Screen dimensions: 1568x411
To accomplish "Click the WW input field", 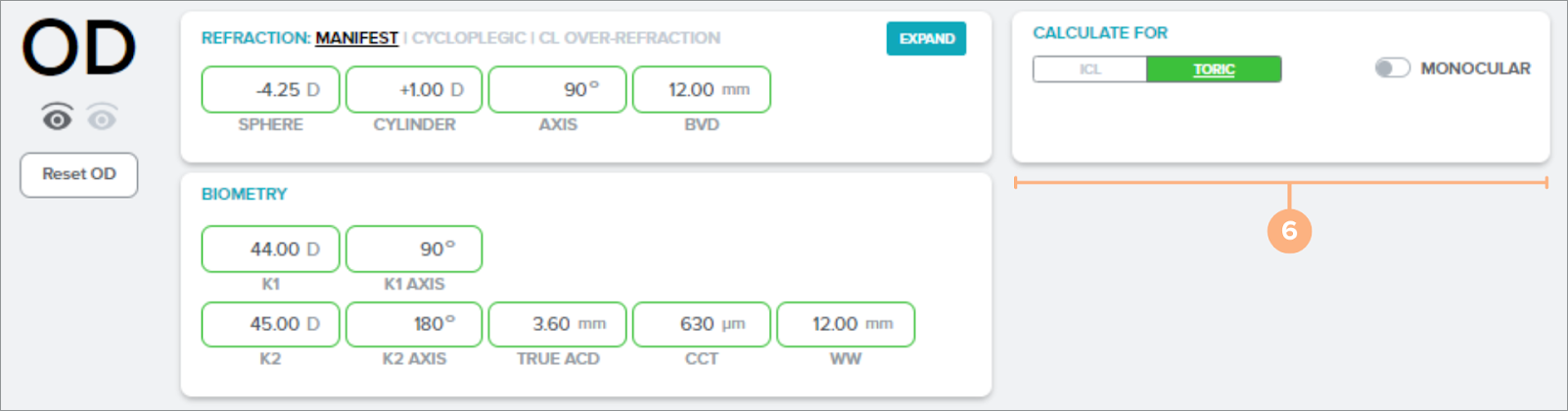I will tap(845, 324).
